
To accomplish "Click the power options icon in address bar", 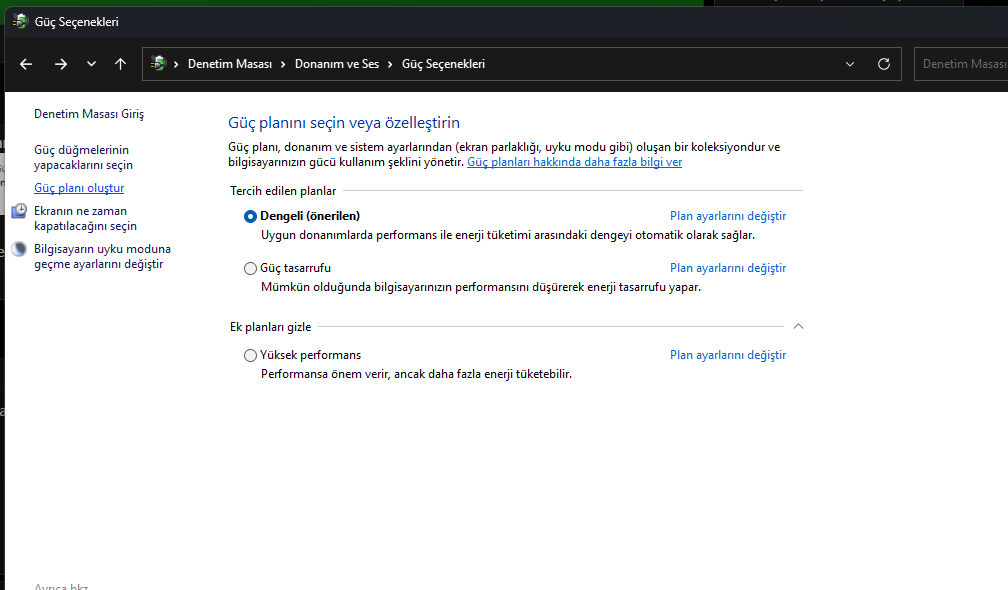I will (158, 64).
